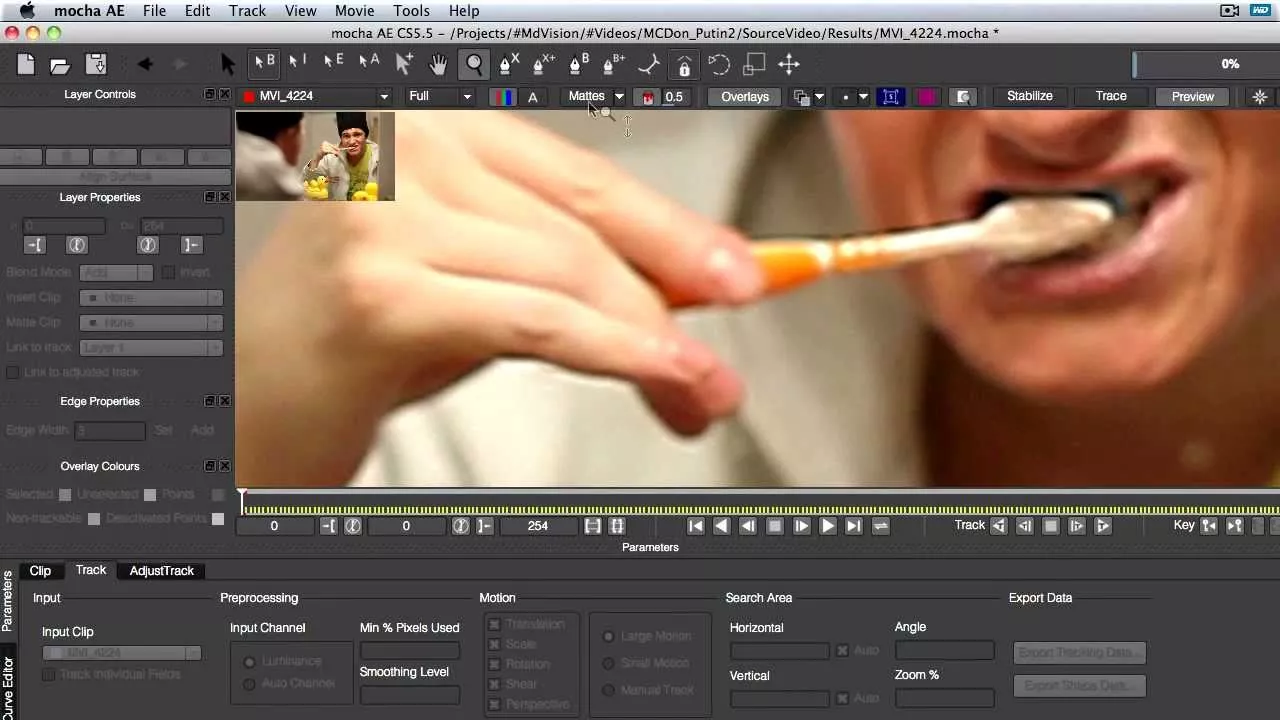This screenshot has height=720, width=1280.
Task: Select the Create X-Spline Layer pen tool
Action: click(509, 65)
